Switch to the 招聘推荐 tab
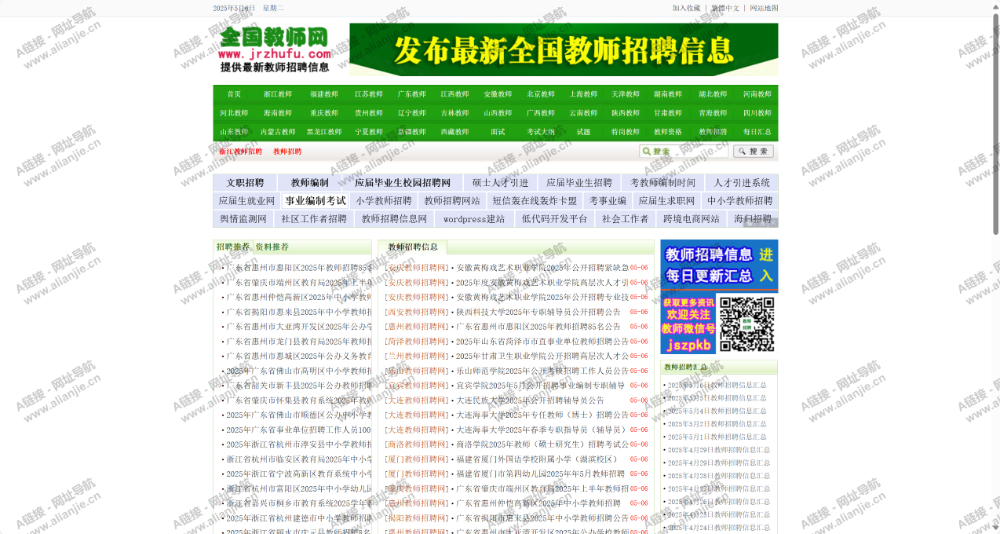 233,247
